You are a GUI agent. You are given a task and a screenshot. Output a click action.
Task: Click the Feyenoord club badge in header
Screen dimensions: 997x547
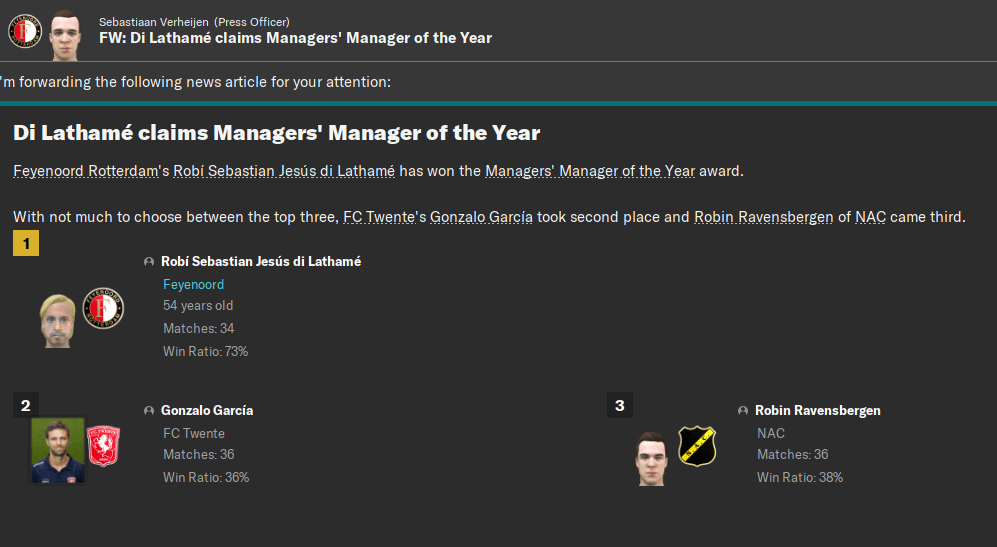pyautogui.click(x=24, y=30)
